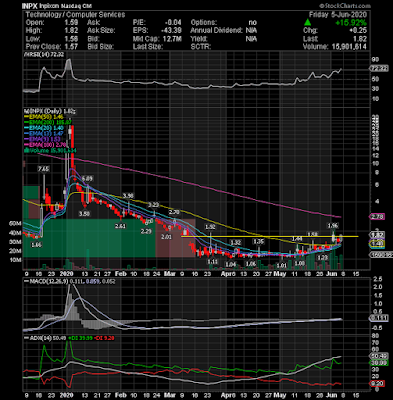The image size is (393, 400).
Task: Click the 3.98 price label
Action: tap(128, 195)
